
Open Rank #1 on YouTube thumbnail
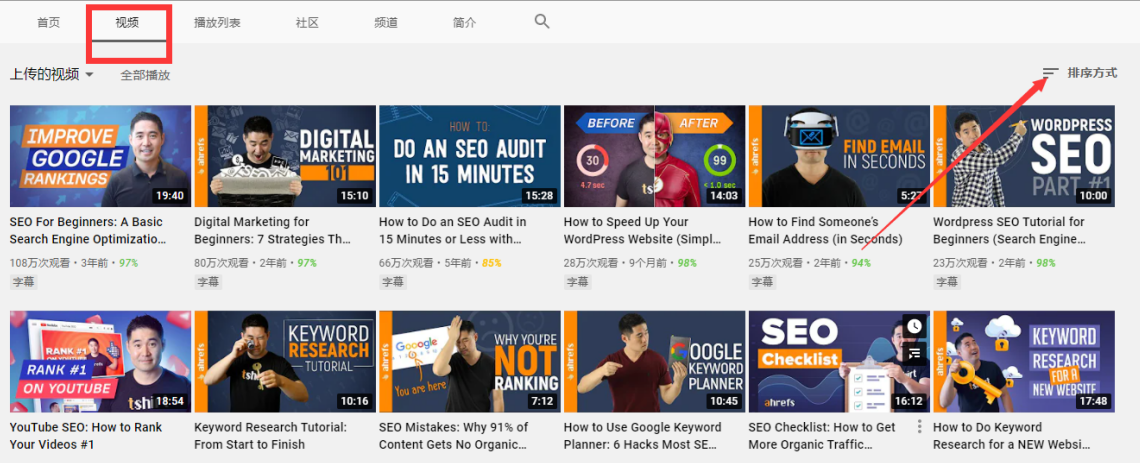coord(100,362)
